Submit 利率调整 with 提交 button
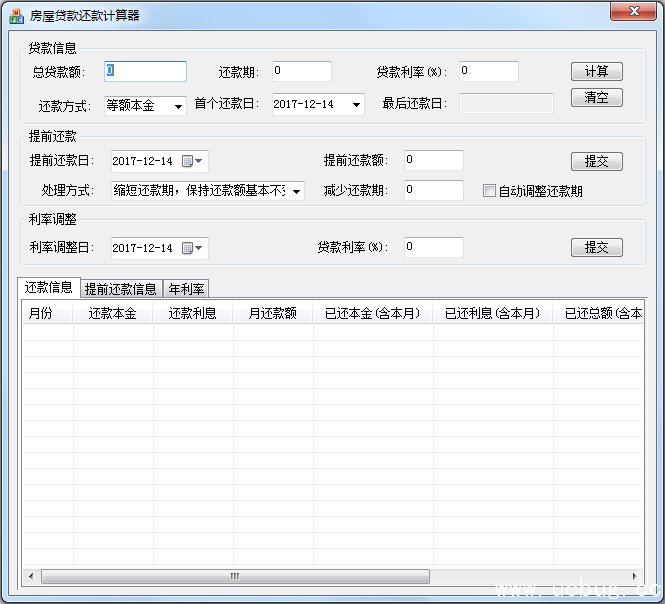The image size is (665, 604). click(597, 248)
